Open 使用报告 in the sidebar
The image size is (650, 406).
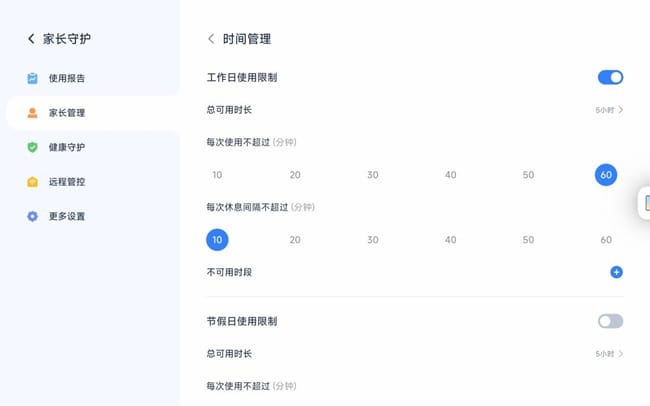(67, 78)
